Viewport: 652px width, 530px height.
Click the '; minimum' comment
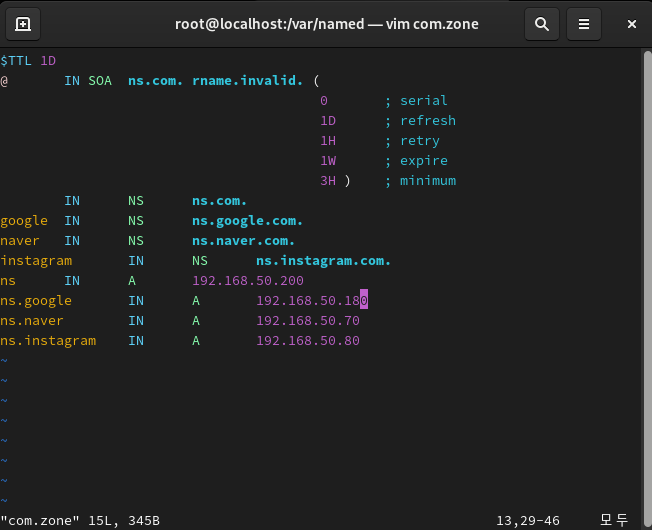(x=420, y=180)
